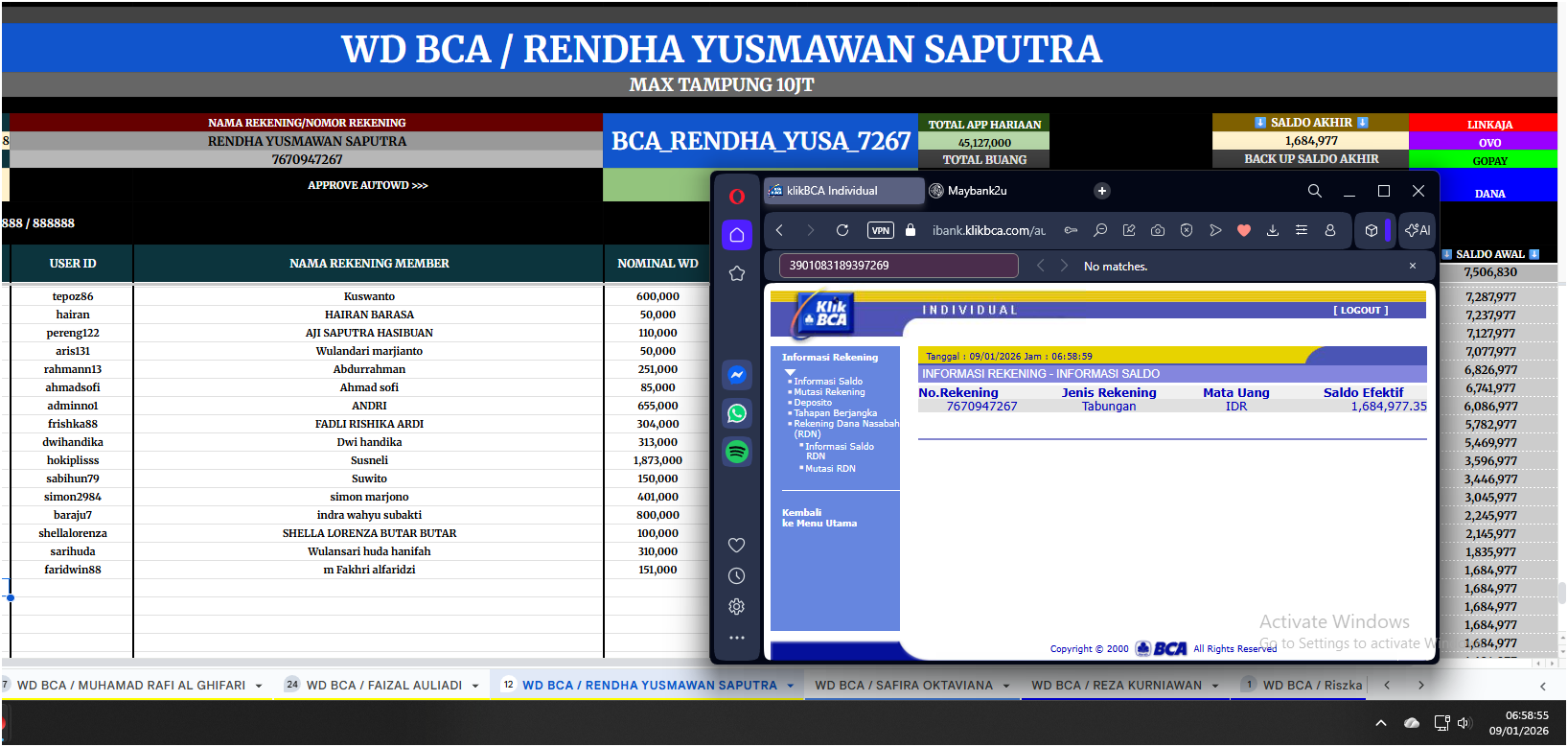Open Deposito in klikBCA menu
Screen dimensions: 1568x747
[x=813, y=403]
